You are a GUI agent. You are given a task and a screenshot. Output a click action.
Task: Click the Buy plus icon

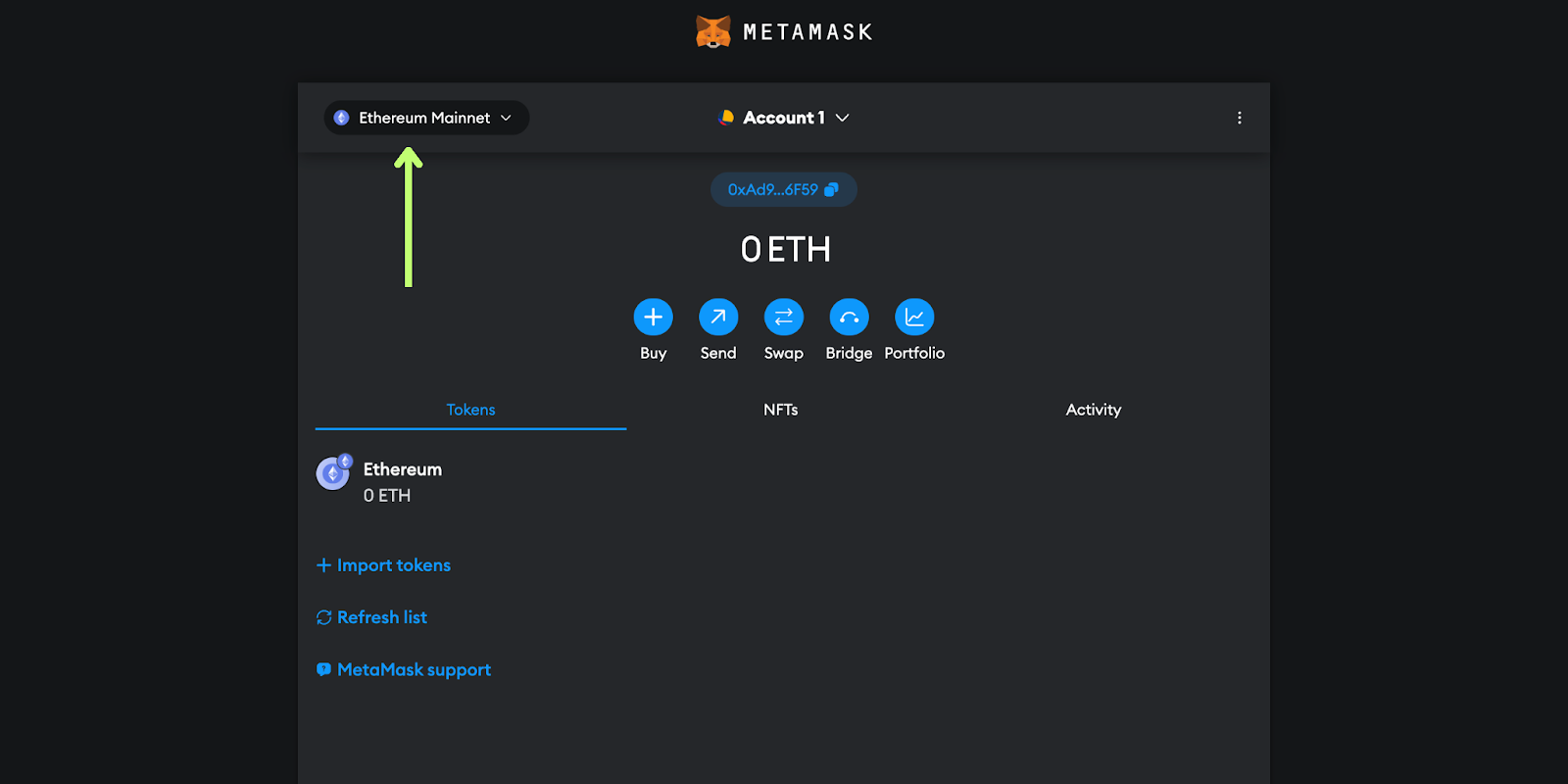pyautogui.click(x=653, y=317)
